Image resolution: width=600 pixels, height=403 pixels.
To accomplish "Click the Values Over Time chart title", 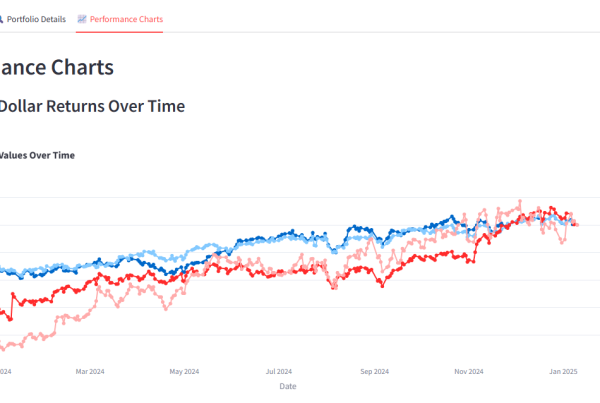I will point(37,155).
